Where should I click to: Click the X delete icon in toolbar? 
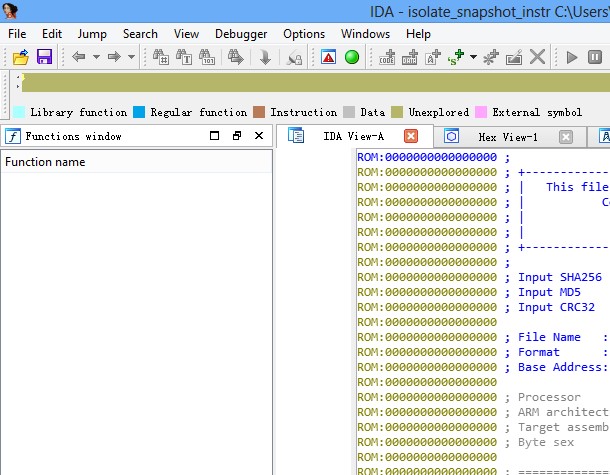click(x=537, y=57)
